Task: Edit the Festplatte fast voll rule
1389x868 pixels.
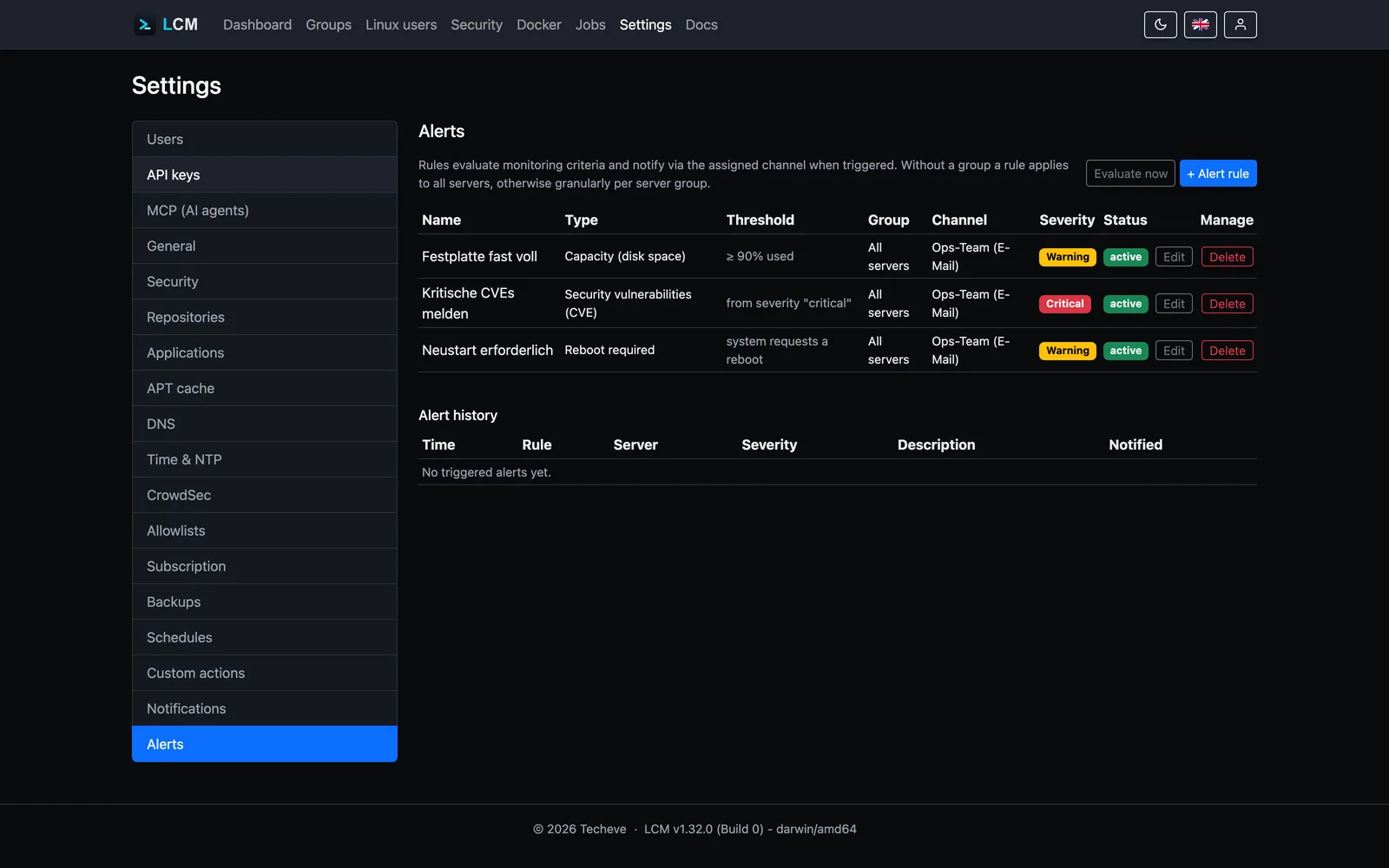Action: 1174,257
